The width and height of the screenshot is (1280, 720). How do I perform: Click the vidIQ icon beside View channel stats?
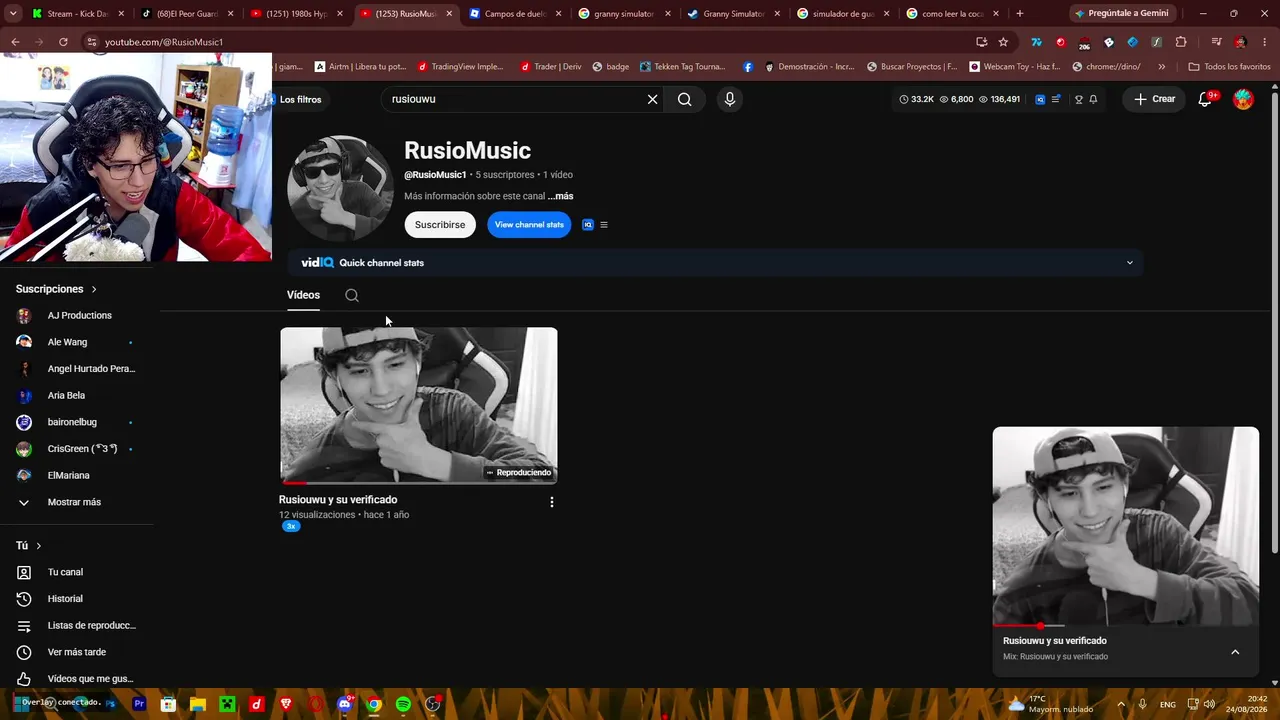coord(588,225)
